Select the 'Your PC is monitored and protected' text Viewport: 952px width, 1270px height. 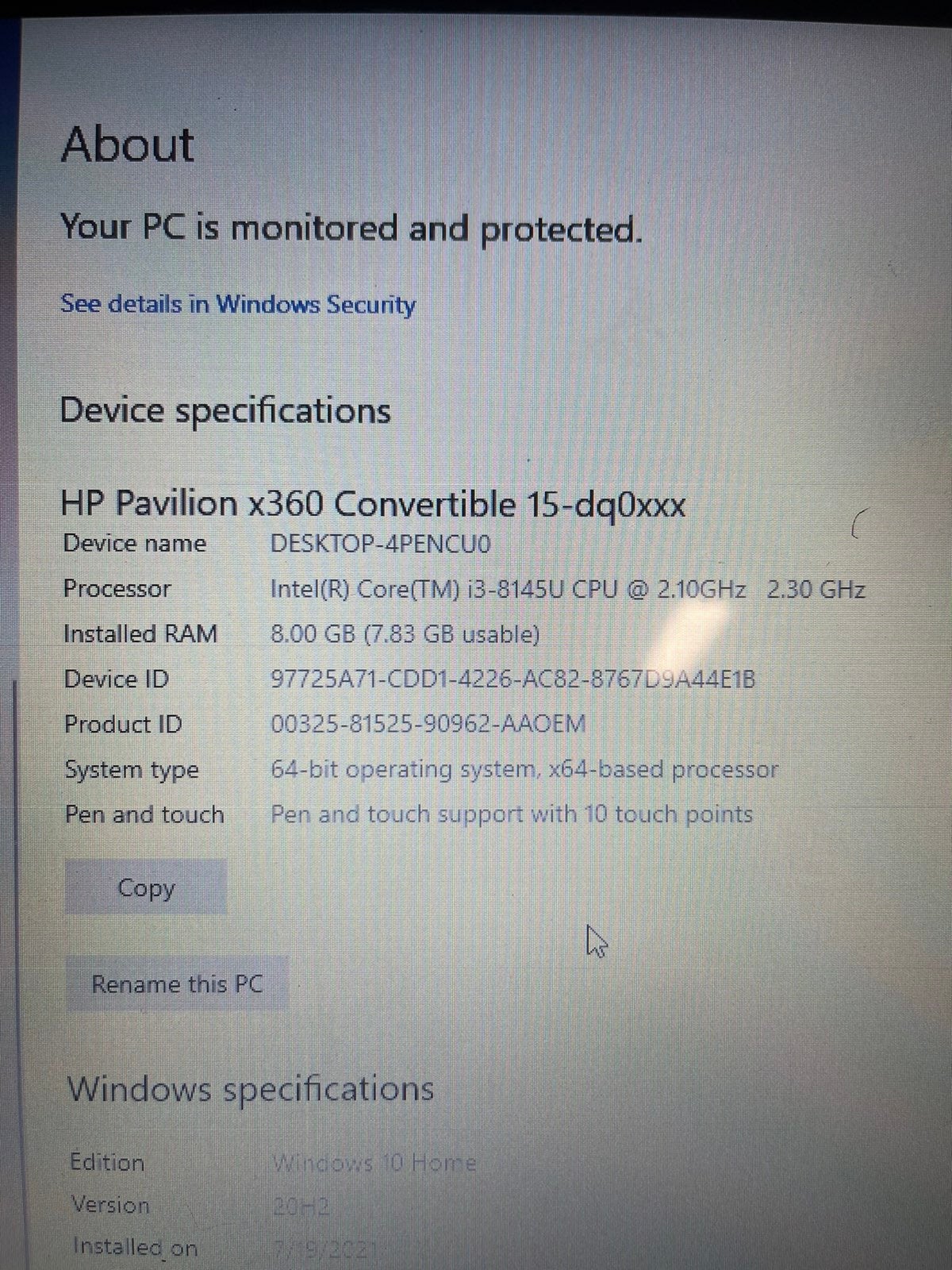click(x=351, y=229)
